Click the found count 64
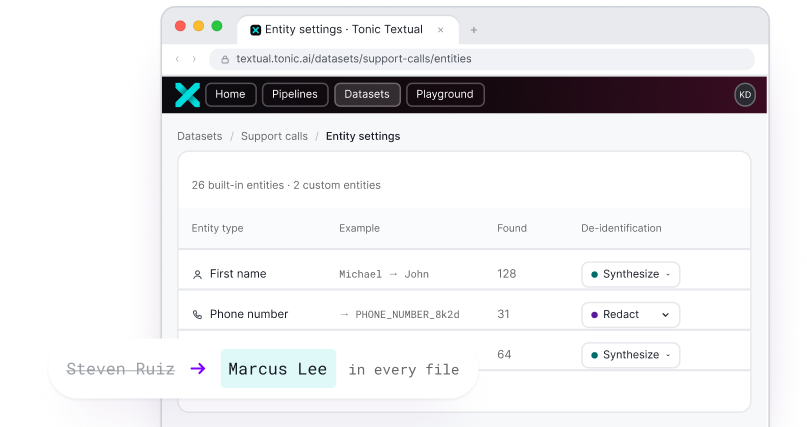Image resolution: width=807 pixels, height=427 pixels. click(504, 354)
